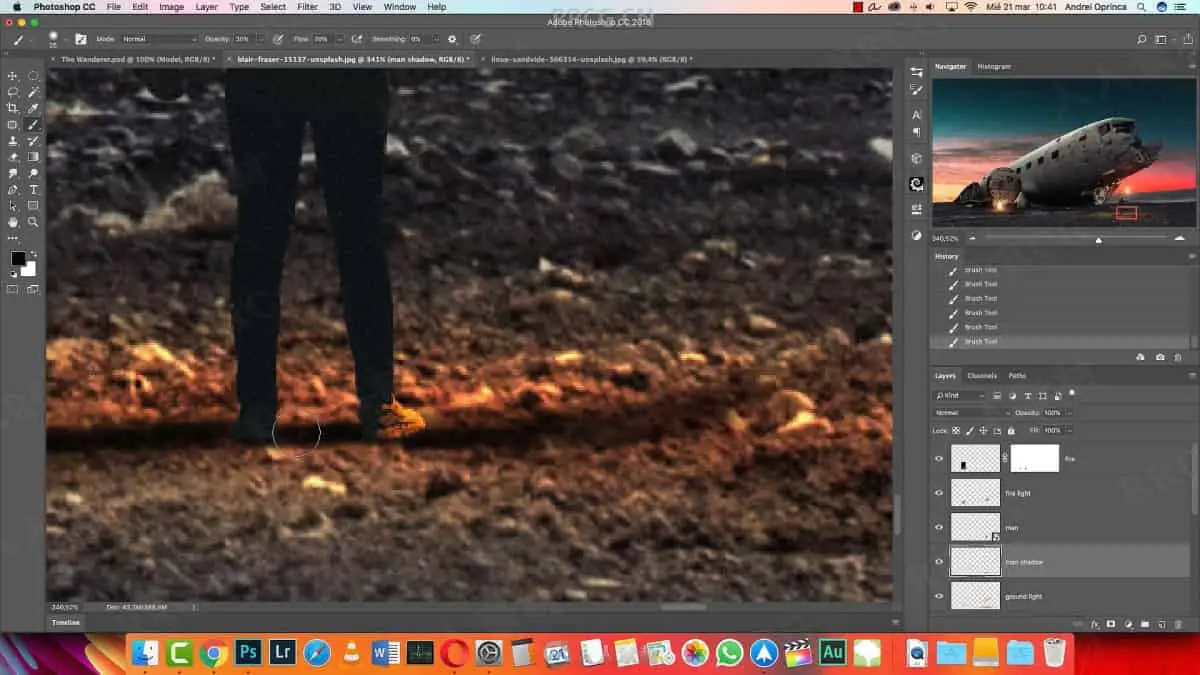
Task: Toggle lock transparent pixels
Action: pyautogui.click(x=954, y=430)
